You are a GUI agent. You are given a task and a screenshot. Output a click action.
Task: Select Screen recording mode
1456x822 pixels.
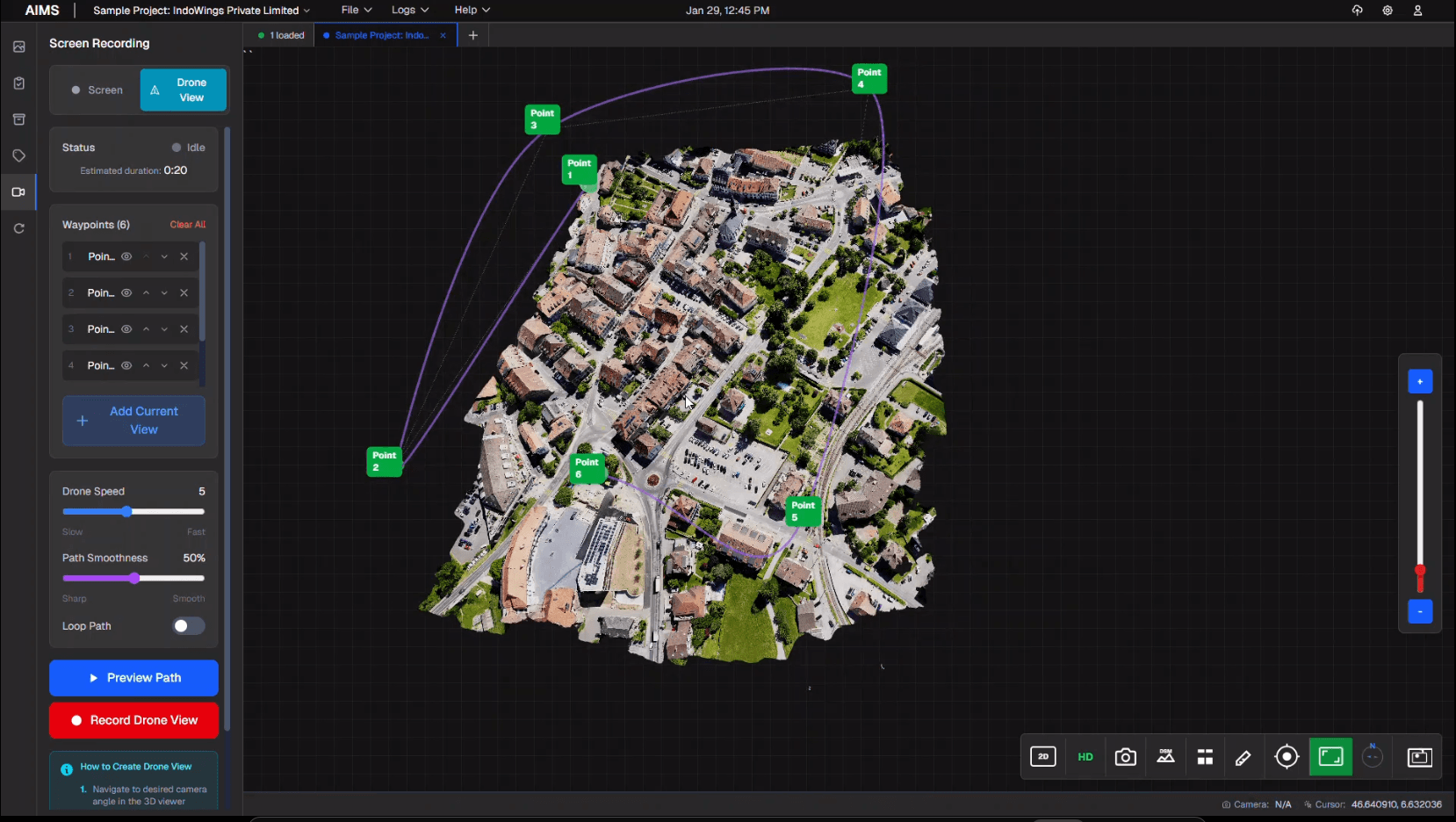(97, 90)
